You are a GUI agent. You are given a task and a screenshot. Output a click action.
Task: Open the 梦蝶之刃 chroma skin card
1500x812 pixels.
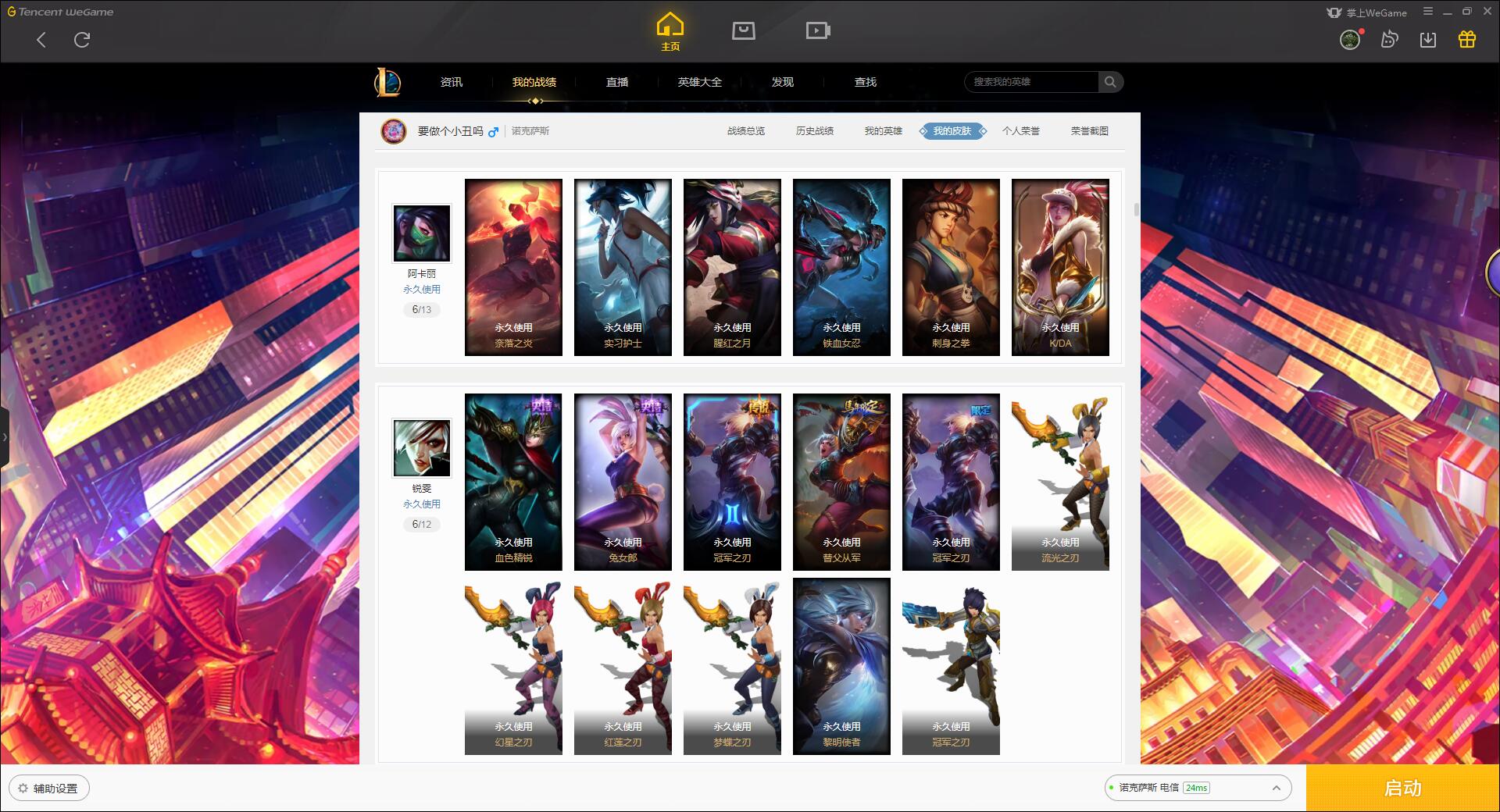[x=732, y=666]
